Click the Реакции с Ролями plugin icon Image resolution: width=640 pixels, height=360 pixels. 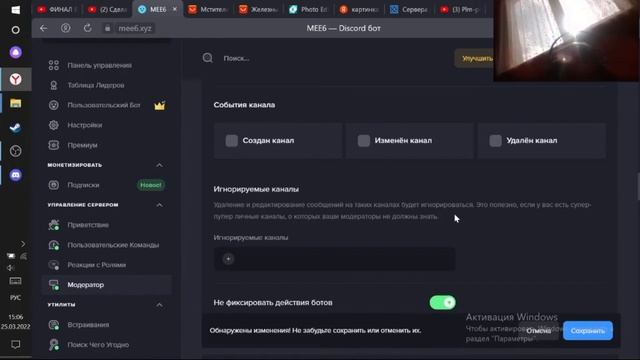click(x=53, y=265)
